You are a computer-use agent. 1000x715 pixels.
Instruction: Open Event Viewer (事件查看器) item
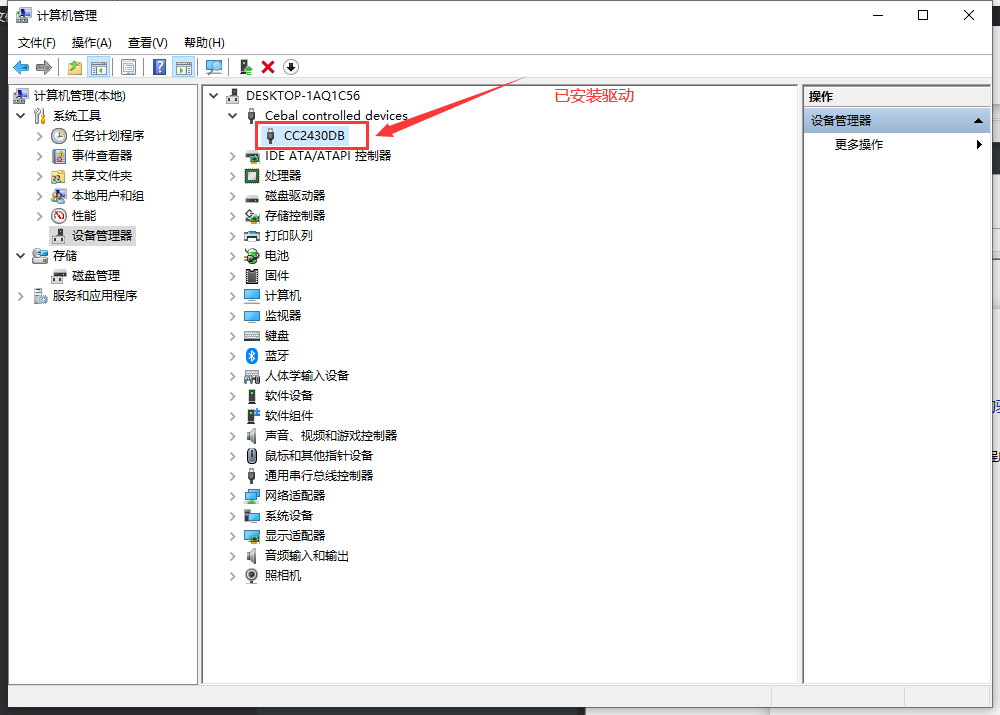102,156
